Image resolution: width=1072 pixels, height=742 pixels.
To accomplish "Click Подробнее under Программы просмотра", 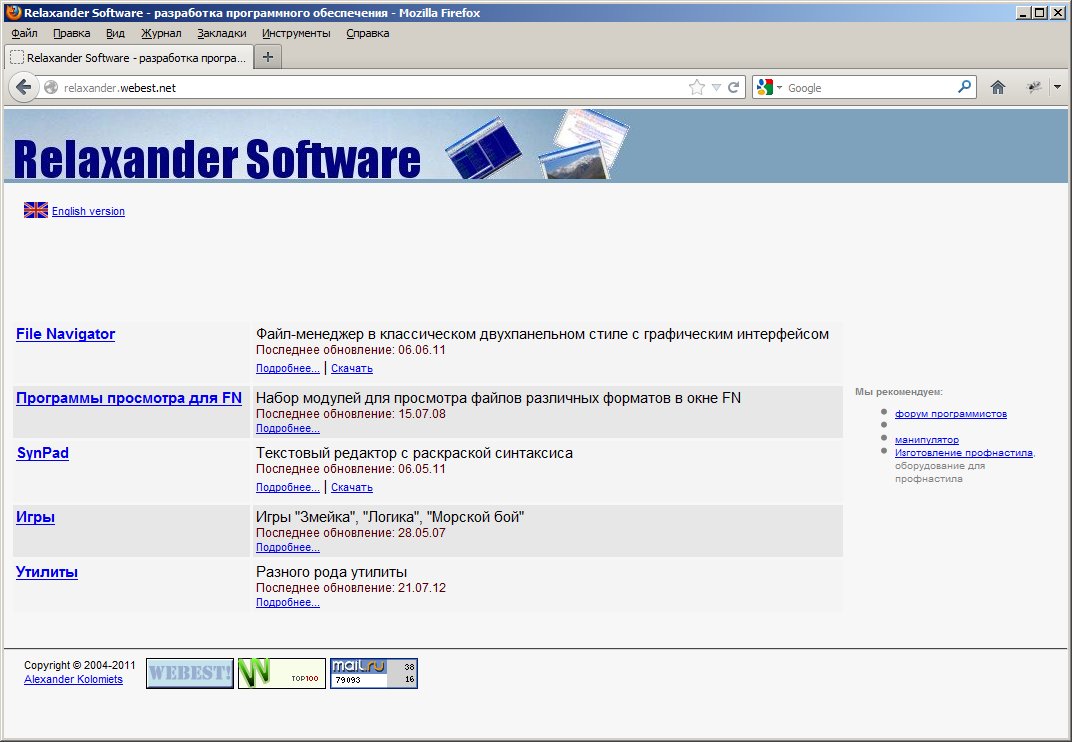I will [x=287, y=428].
